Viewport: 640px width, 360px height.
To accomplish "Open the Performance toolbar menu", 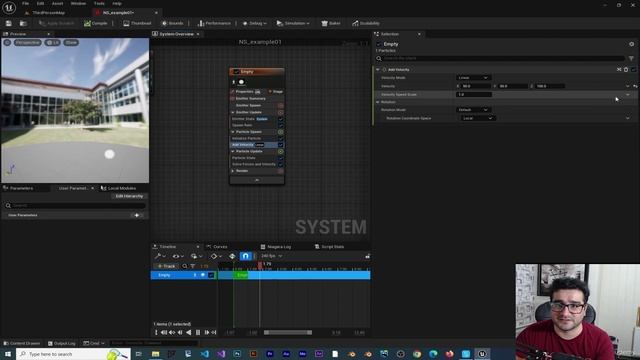I will tap(214, 23).
